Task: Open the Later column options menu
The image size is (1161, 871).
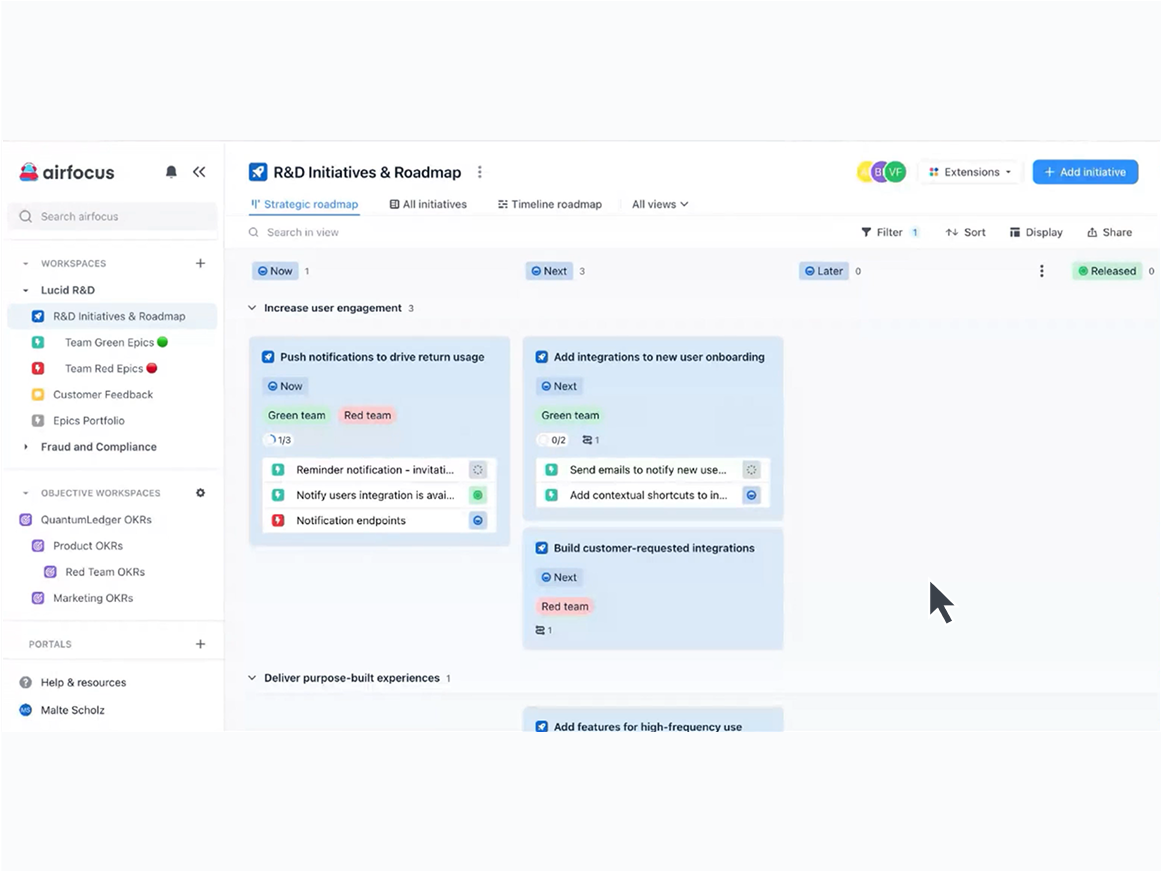Action: [x=1041, y=271]
